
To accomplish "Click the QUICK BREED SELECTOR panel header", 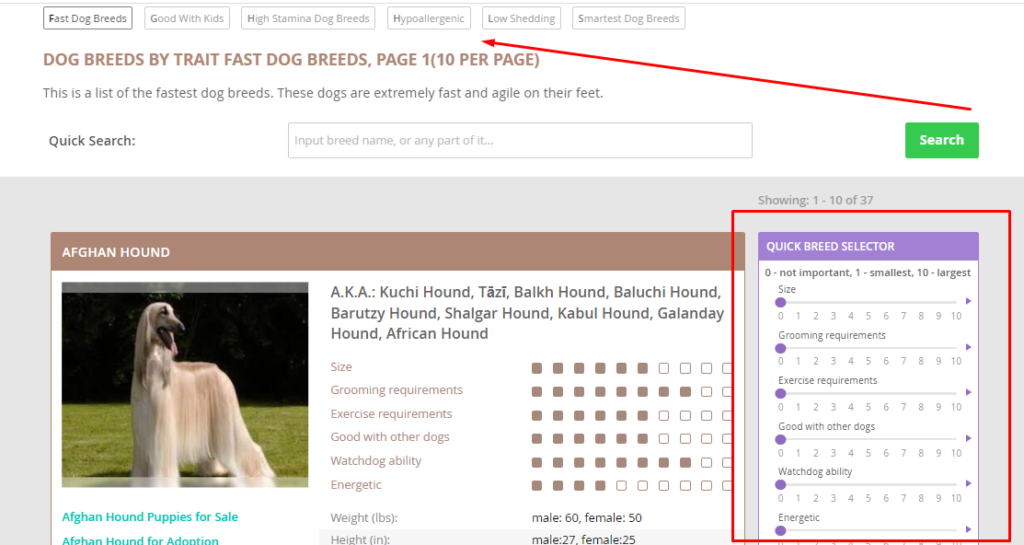I will pos(868,246).
